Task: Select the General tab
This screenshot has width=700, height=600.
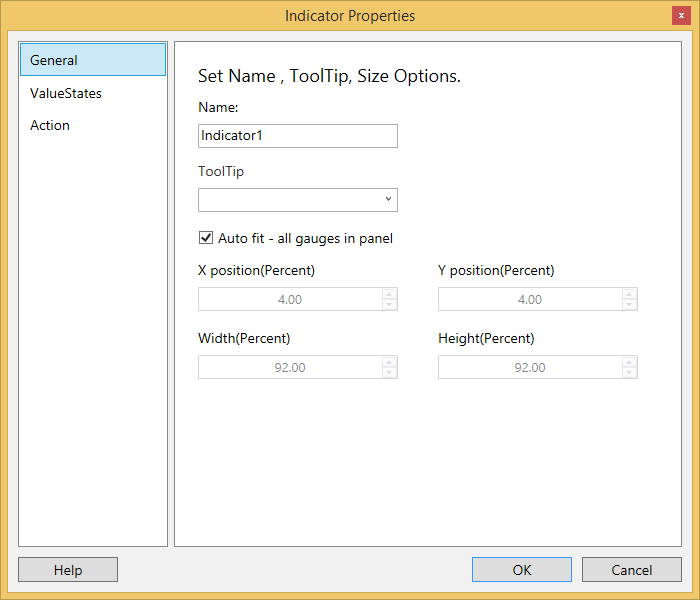Action: click(x=92, y=60)
